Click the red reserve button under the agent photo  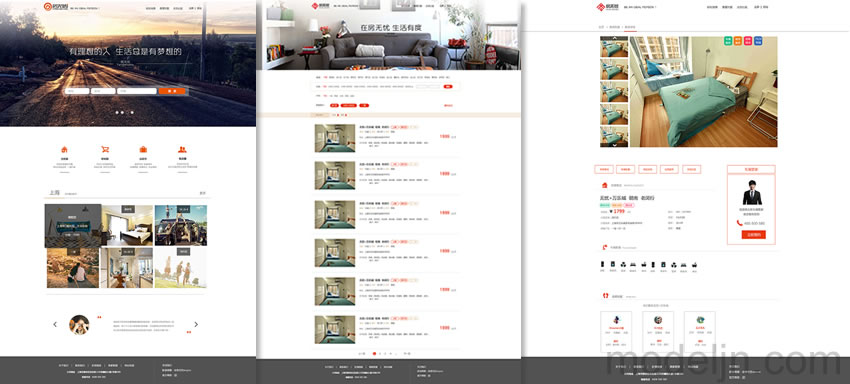click(x=754, y=235)
